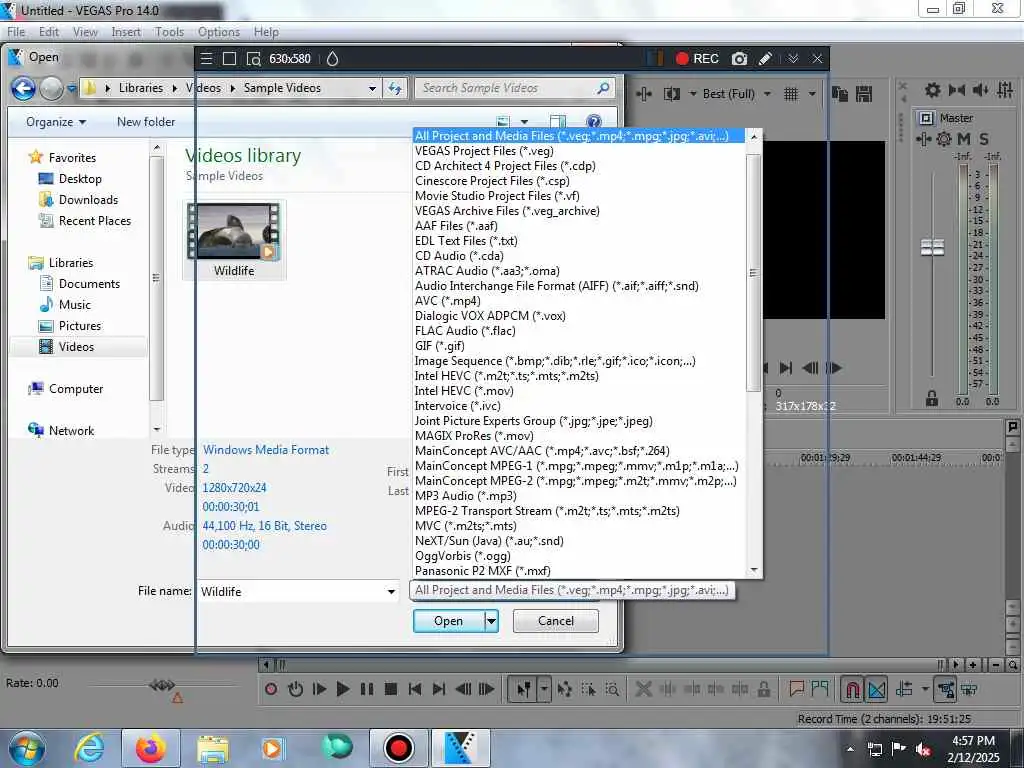
Task: Expand the Open button split arrow
Action: tap(491, 621)
